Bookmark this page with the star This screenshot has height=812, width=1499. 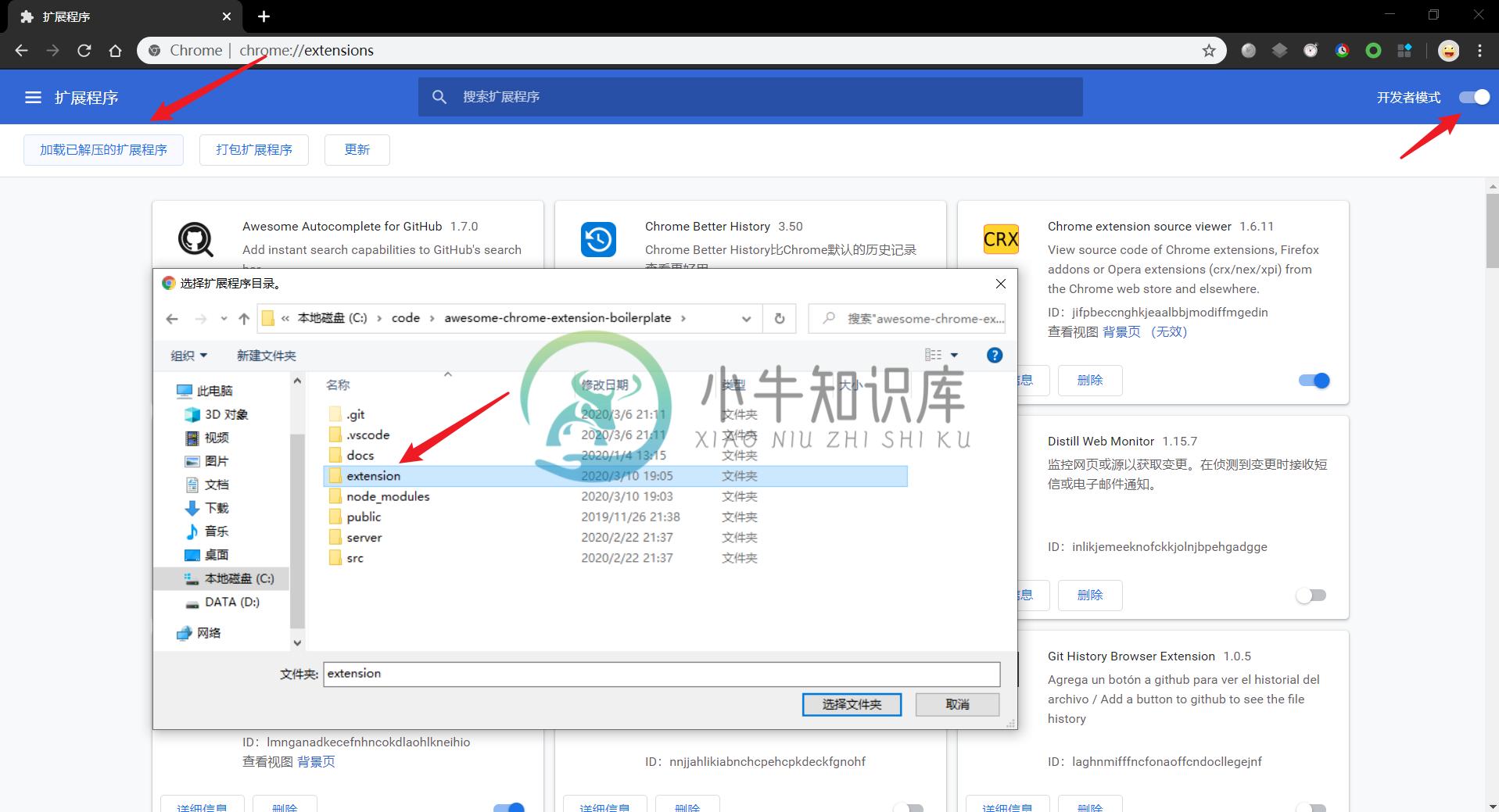coord(1209,51)
